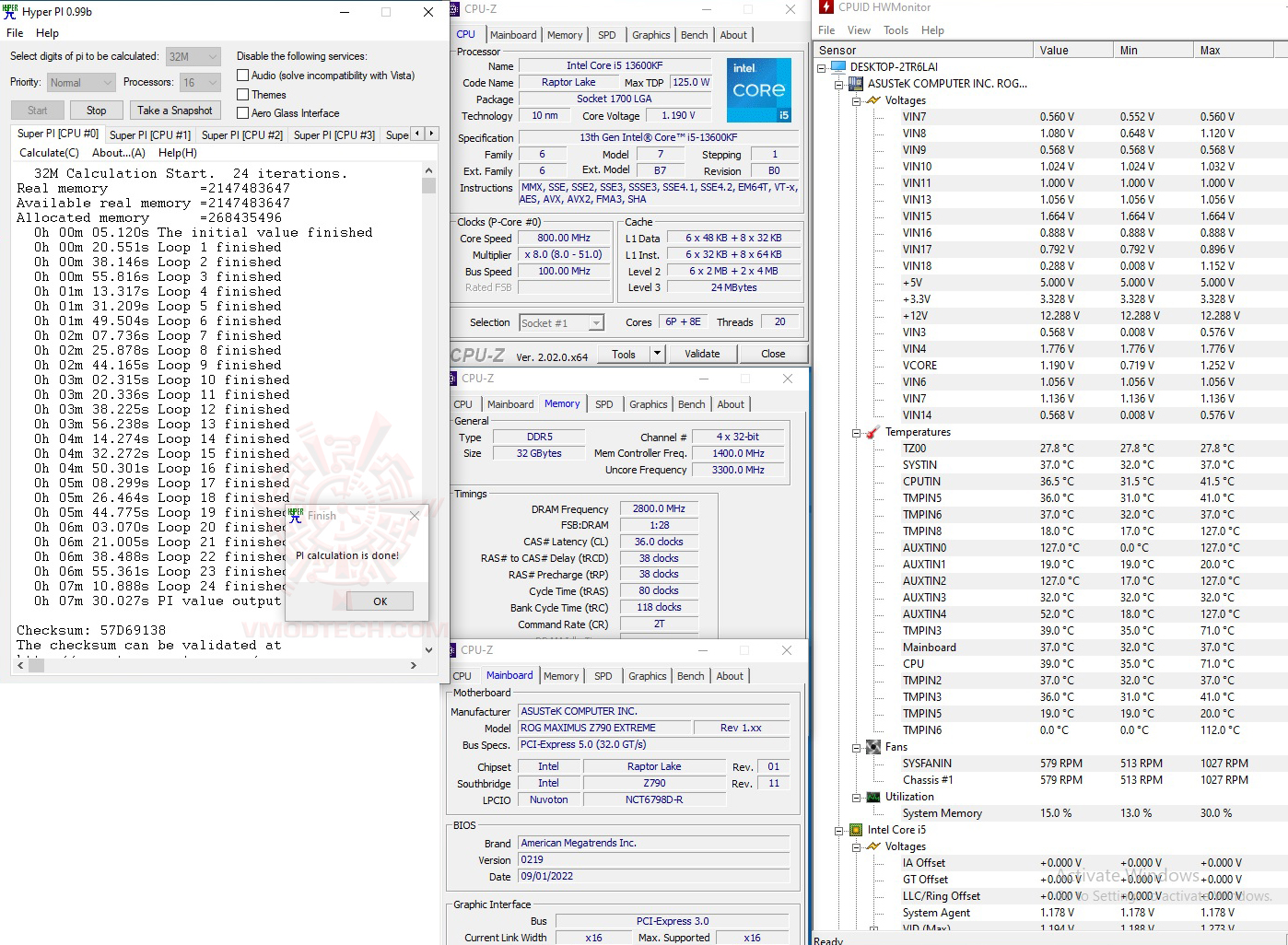Click the Utilization category icon
The width and height of the screenshot is (1288, 945).
[873, 797]
